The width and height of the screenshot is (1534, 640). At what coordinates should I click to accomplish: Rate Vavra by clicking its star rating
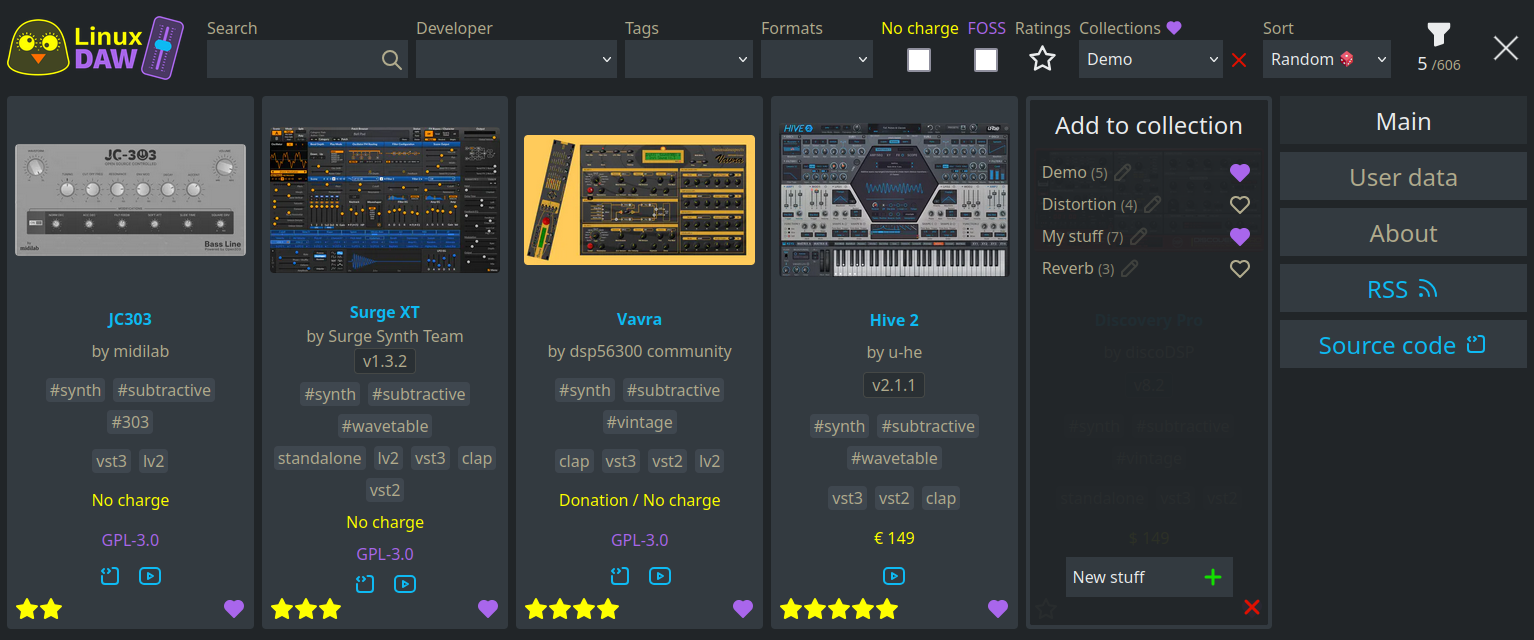coord(572,608)
